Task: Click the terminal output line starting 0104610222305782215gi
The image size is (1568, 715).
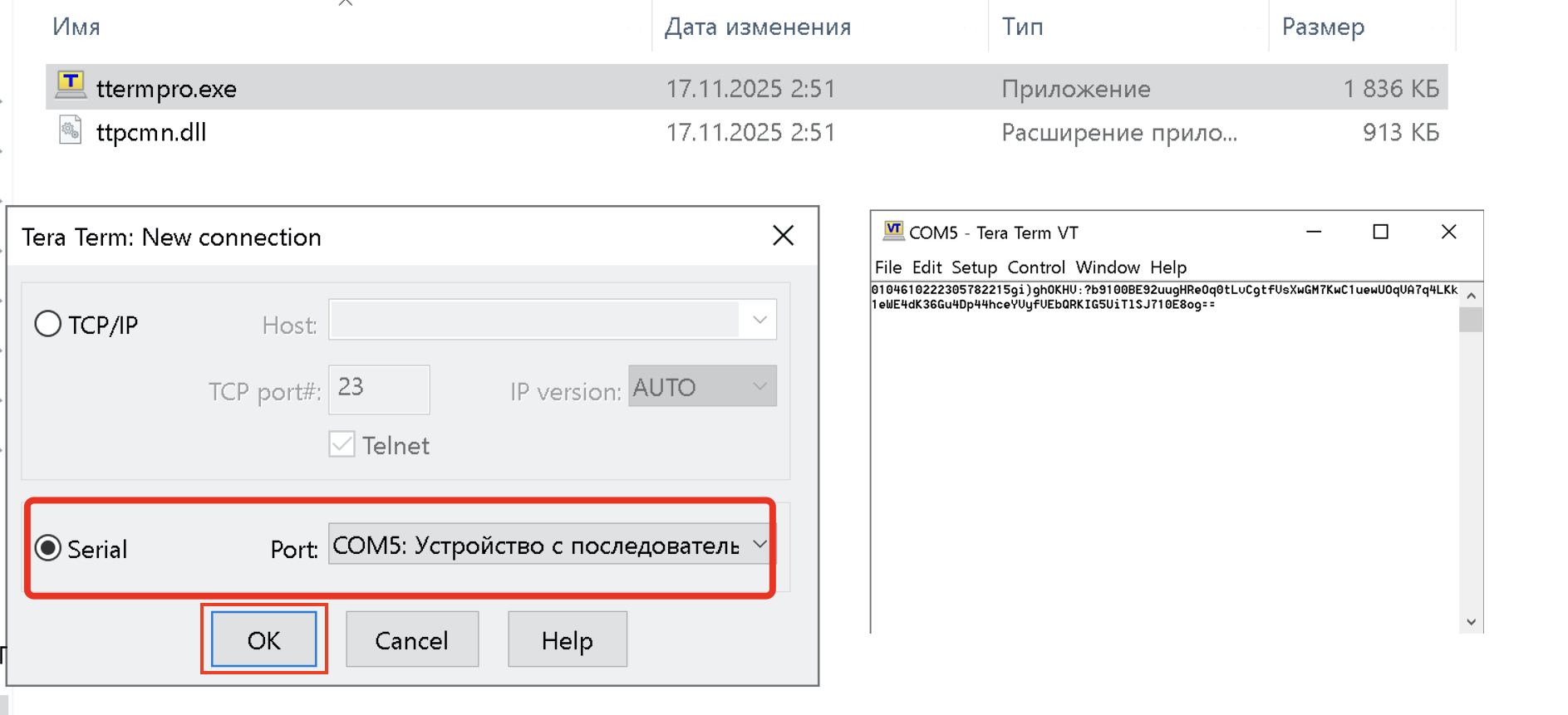Action: pos(1164,290)
